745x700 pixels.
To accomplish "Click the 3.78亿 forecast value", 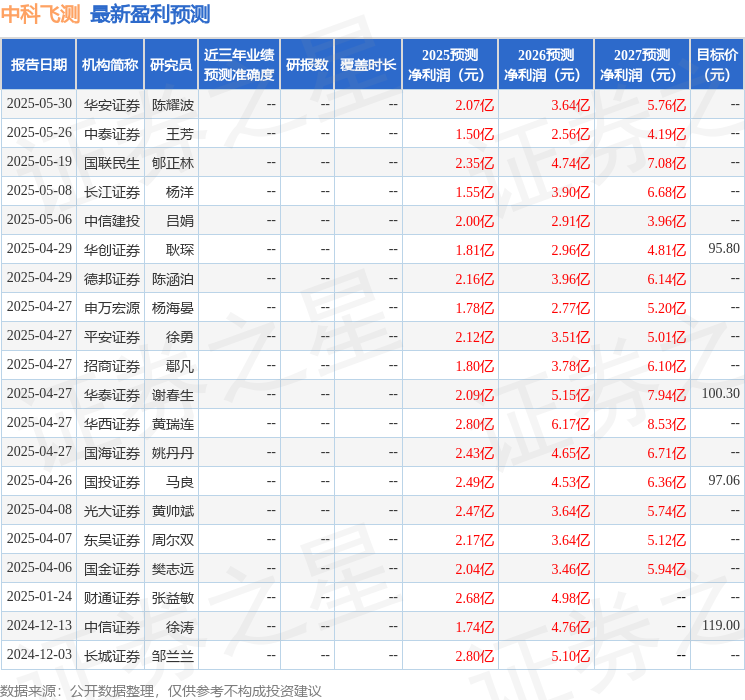I will pos(570,366).
